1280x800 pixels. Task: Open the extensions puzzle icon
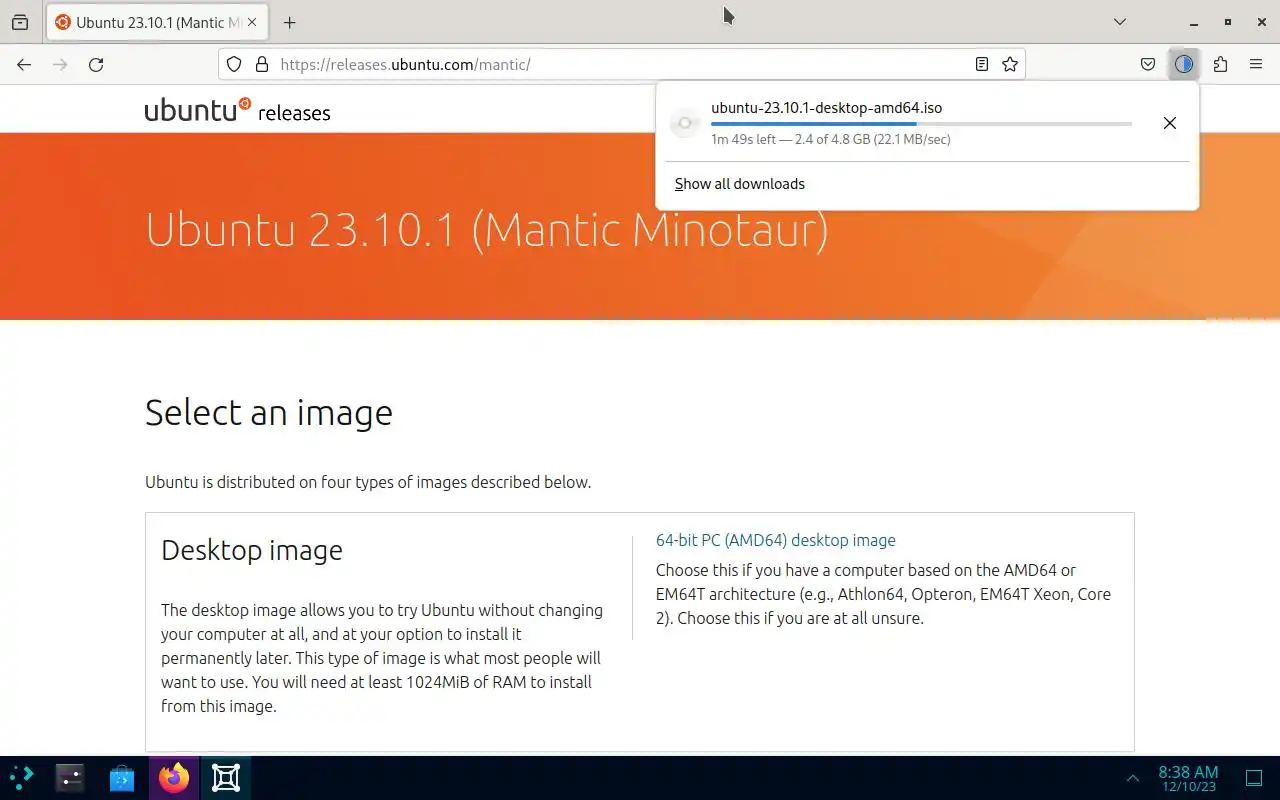[x=1220, y=64]
